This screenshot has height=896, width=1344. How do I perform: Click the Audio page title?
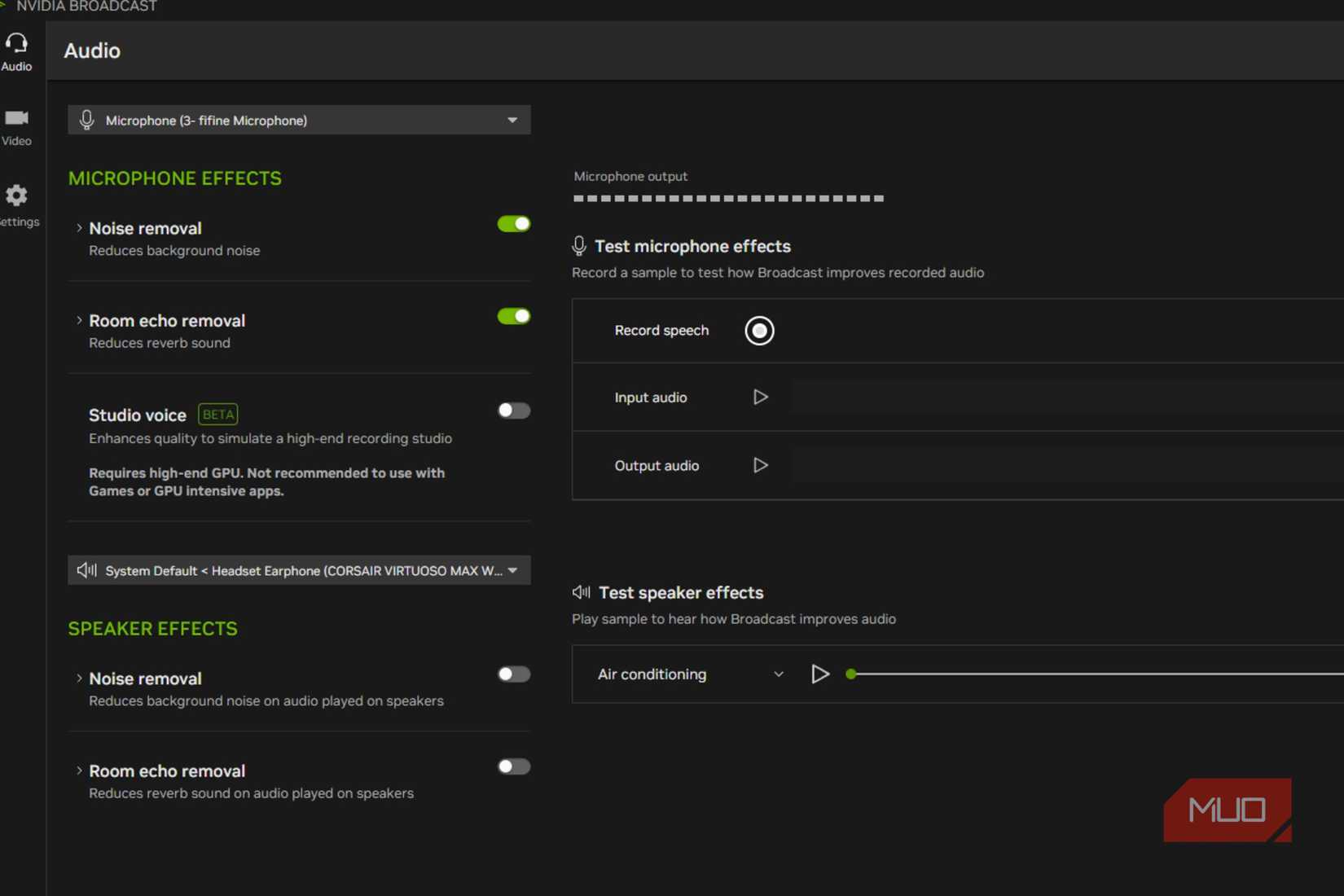point(92,51)
